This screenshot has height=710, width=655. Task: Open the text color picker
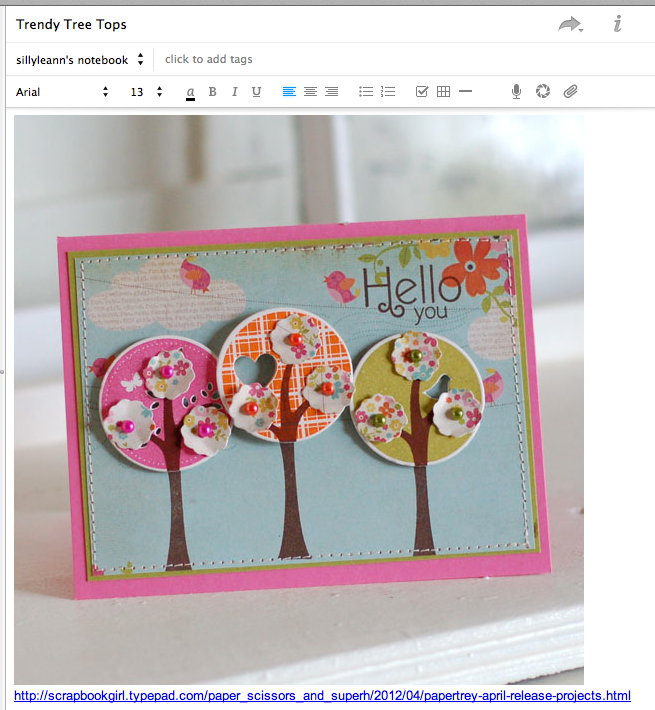coord(191,92)
